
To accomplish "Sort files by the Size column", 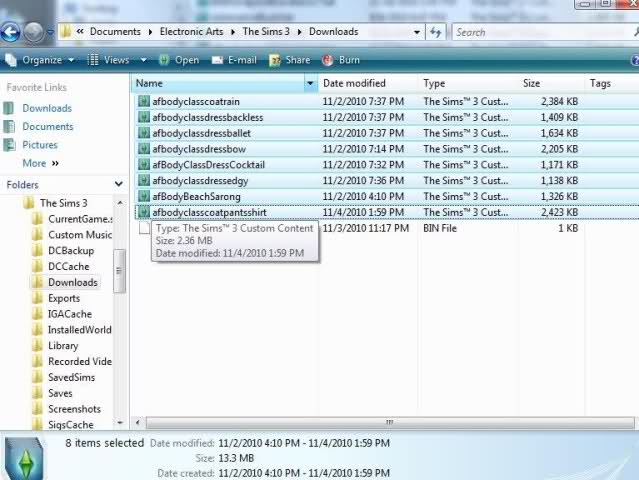I will click(x=551, y=83).
